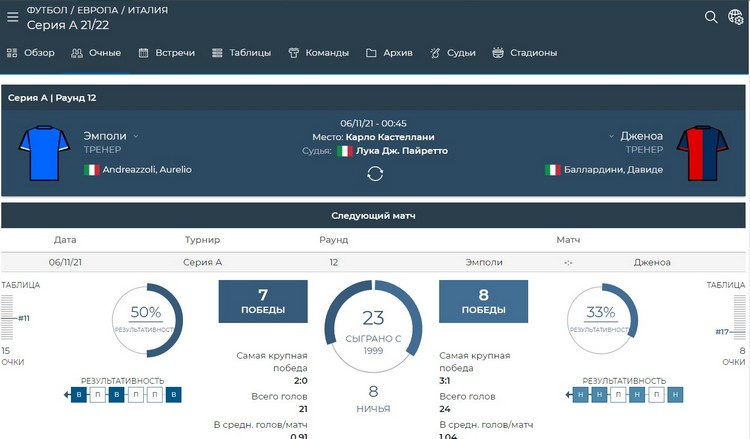Click Italian flag beside Andreazzoli
Image resolution: width=750 pixels, height=439 pixels.
[x=92, y=170]
